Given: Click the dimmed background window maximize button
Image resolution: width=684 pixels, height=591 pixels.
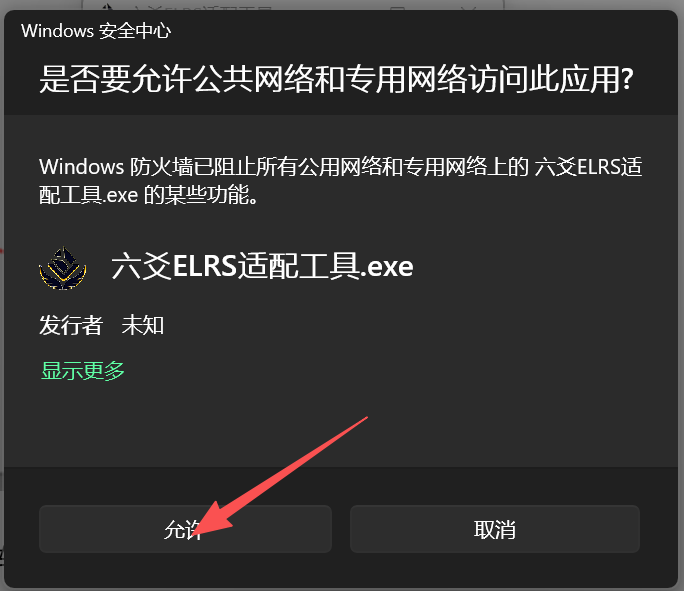Looking at the screenshot, I should click(x=397, y=7).
